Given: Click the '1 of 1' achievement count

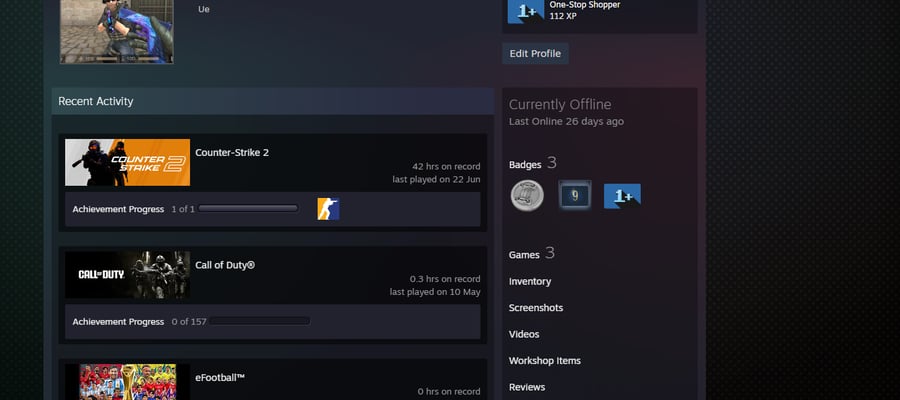Looking at the screenshot, I should click(x=183, y=209).
